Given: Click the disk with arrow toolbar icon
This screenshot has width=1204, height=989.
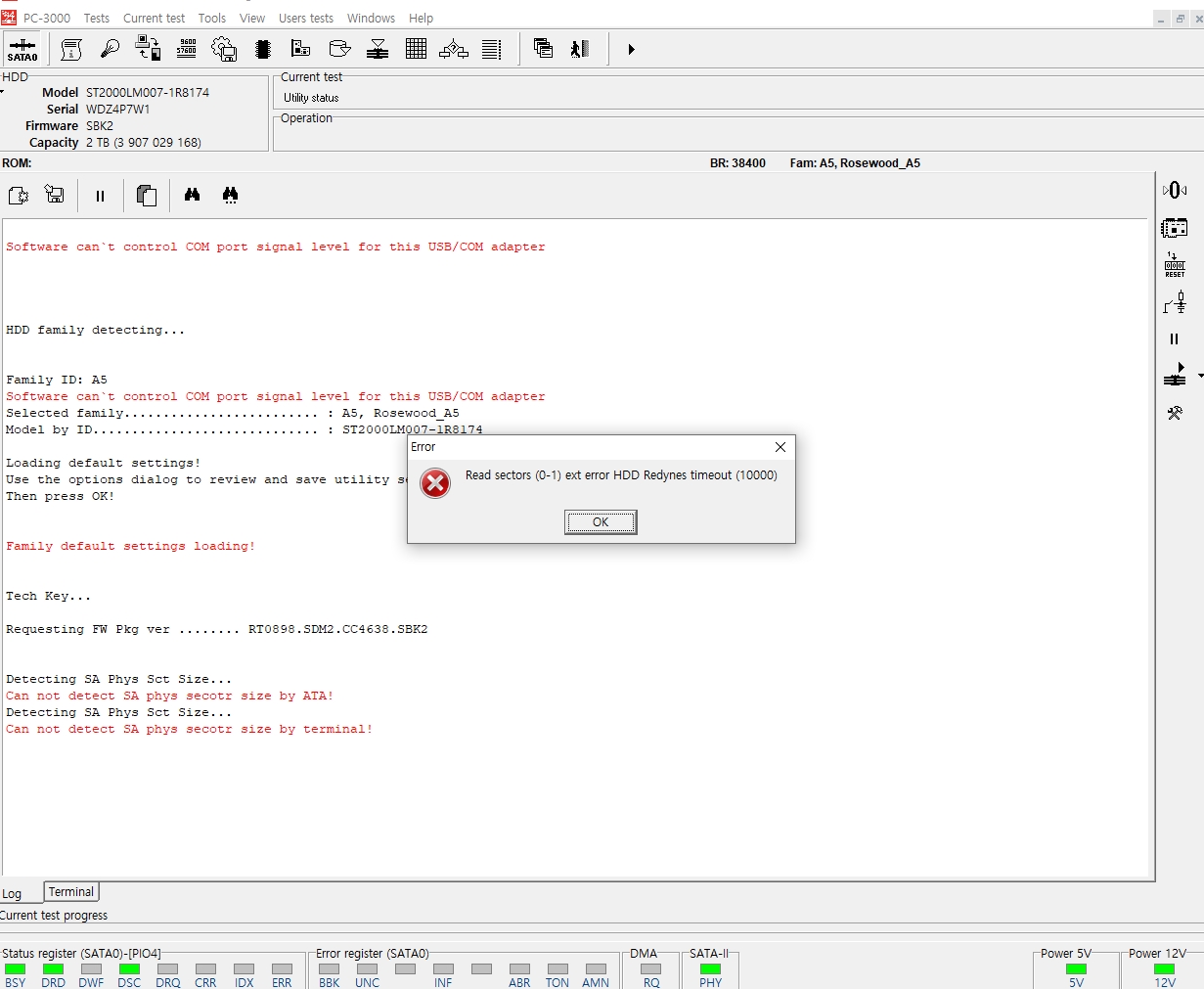Looking at the screenshot, I should 339,49.
